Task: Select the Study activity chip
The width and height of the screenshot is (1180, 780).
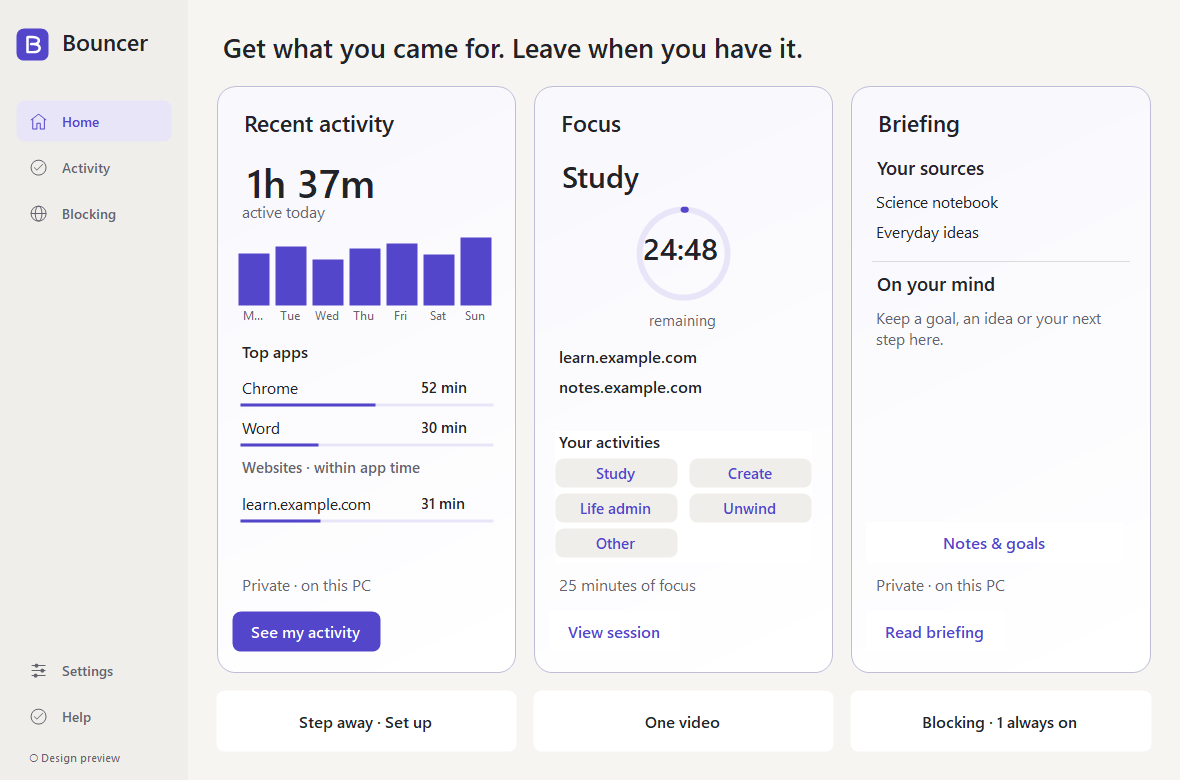Action: pos(616,474)
